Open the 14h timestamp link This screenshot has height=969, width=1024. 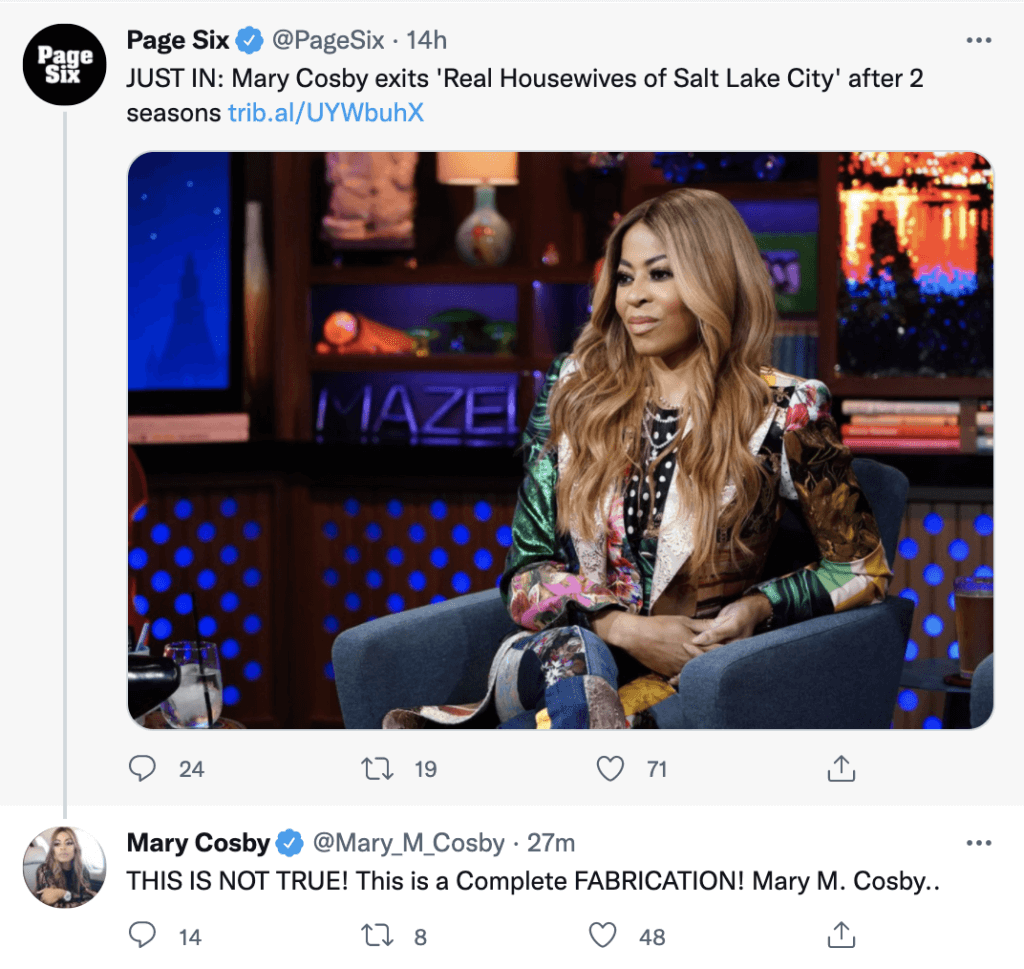point(426,40)
